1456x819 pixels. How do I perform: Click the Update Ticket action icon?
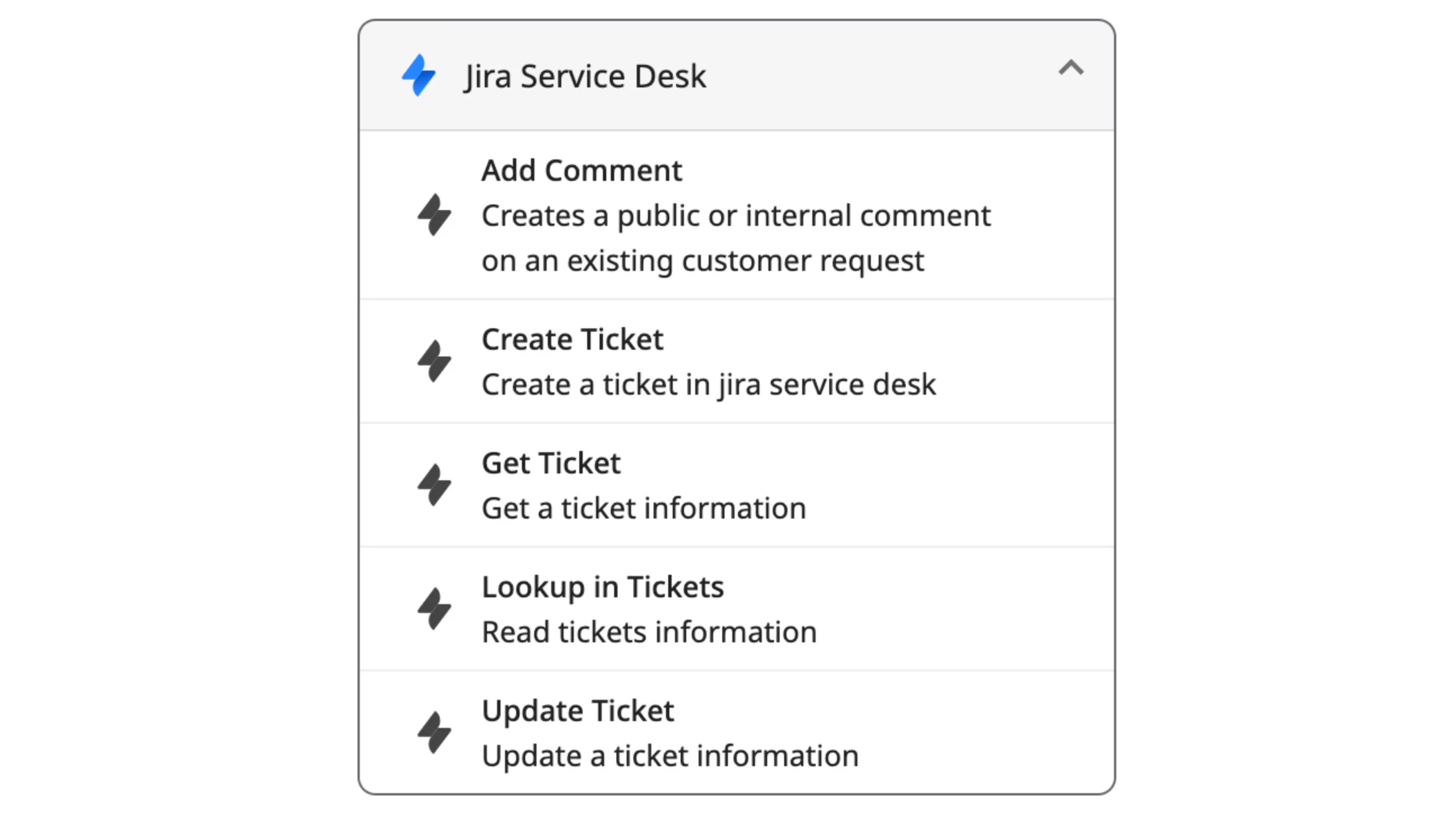tap(434, 733)
